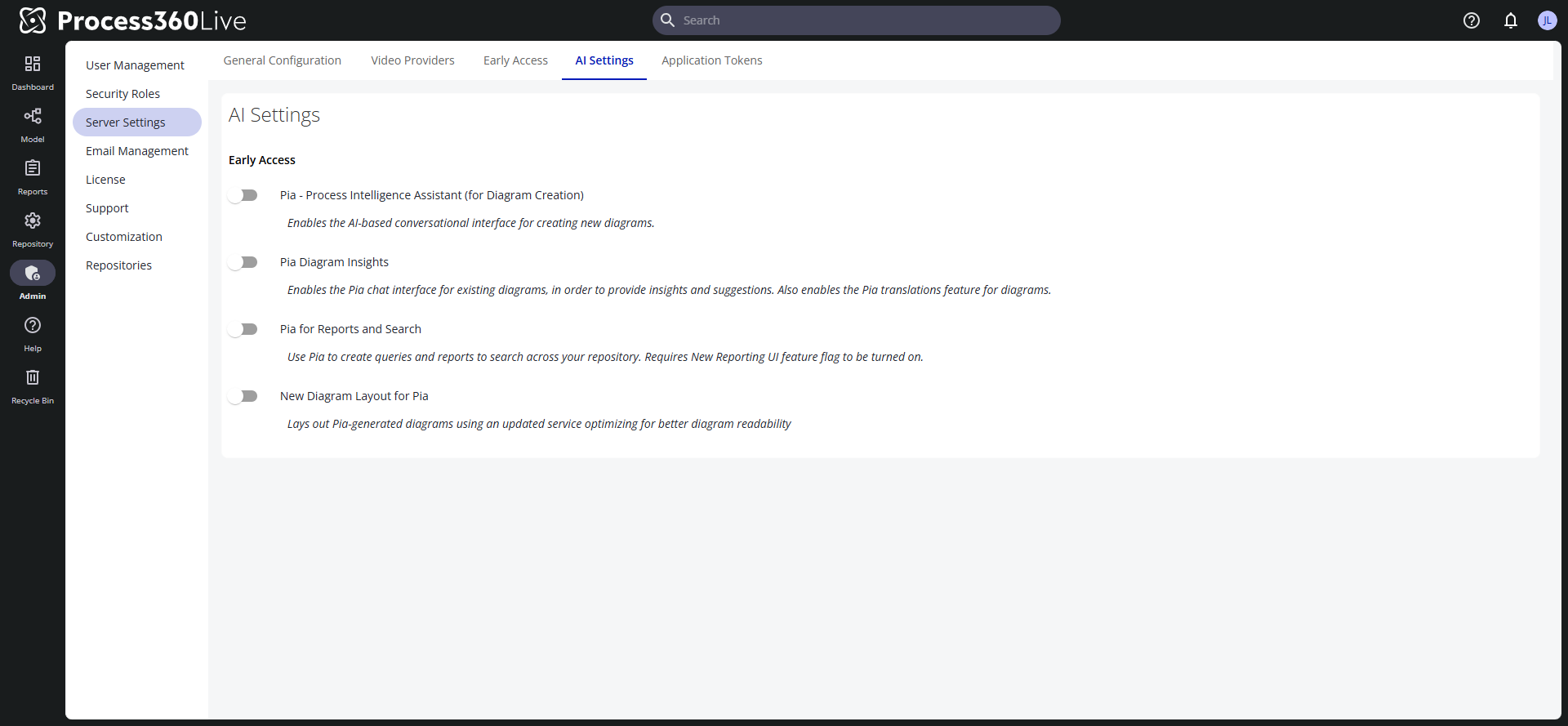This screenshot has width=1568, height=726.
Task: Open the Model section icon
Action: (33, 116)
